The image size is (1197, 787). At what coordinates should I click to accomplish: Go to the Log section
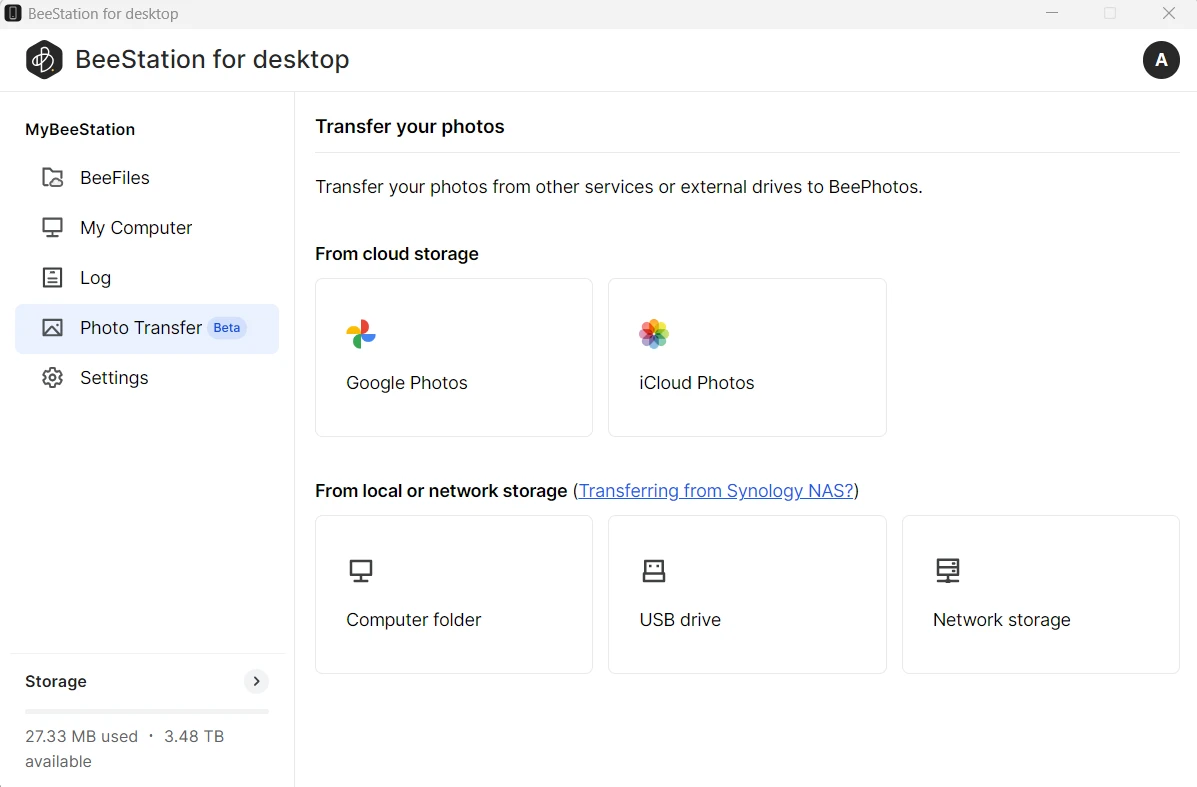95,278
